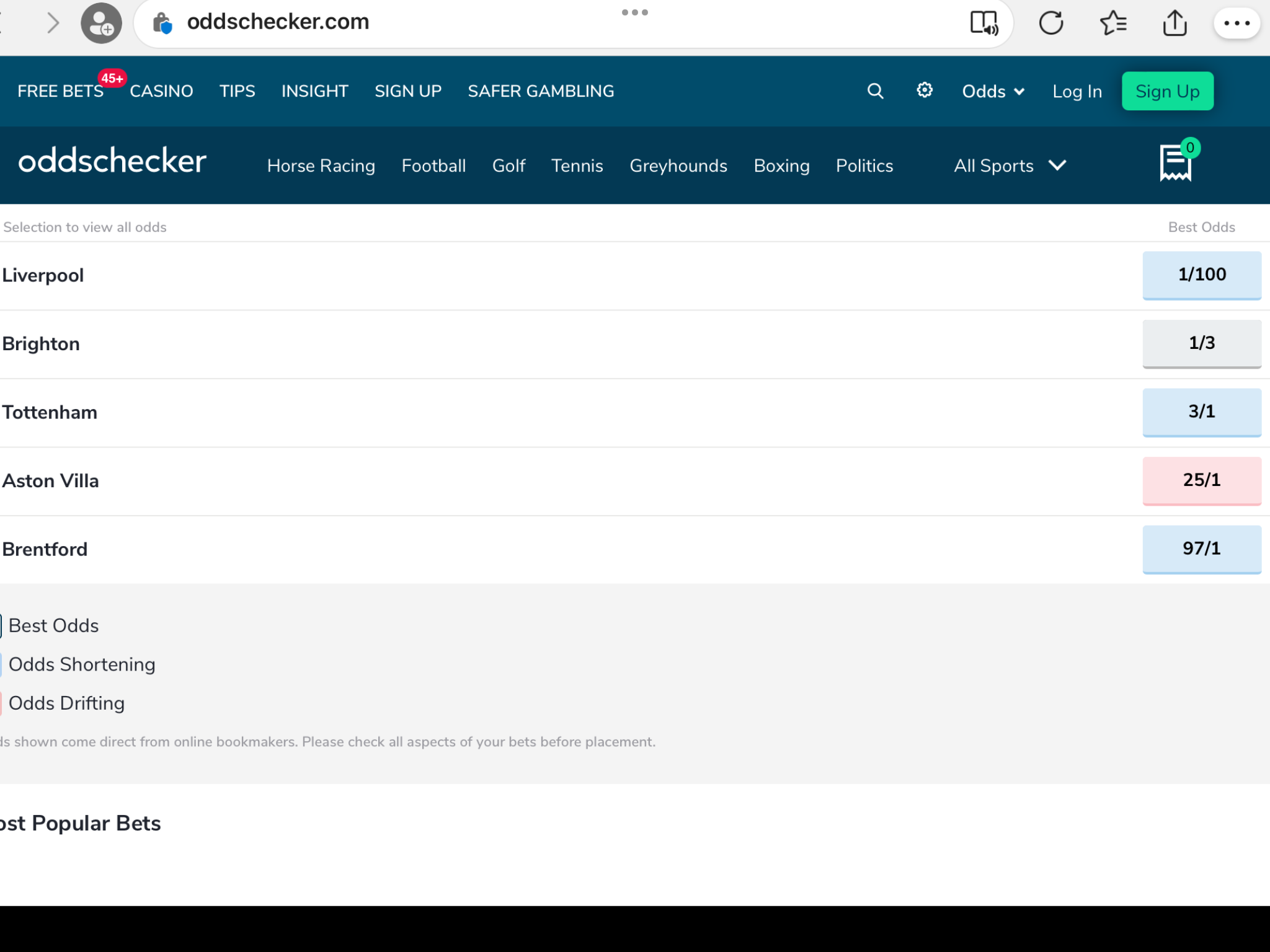This screenshot has height=952, width=1270.
Task: Open the SIGN UP nav link
Action: 408,91
